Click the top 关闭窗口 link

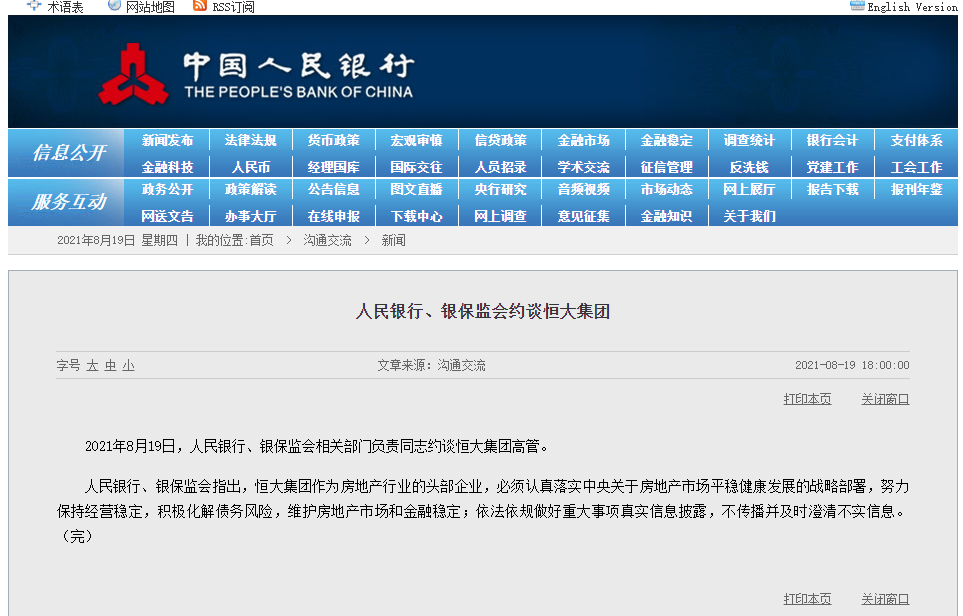click(885, 399)
